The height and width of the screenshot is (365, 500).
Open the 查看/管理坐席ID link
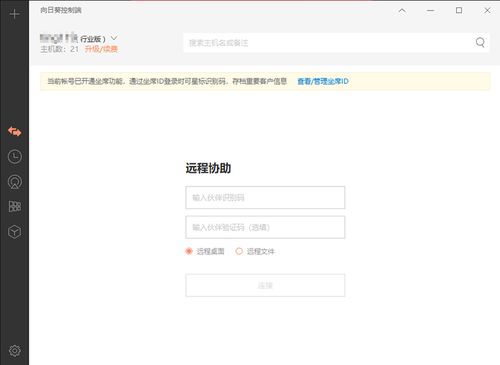[x=323, y=81]
